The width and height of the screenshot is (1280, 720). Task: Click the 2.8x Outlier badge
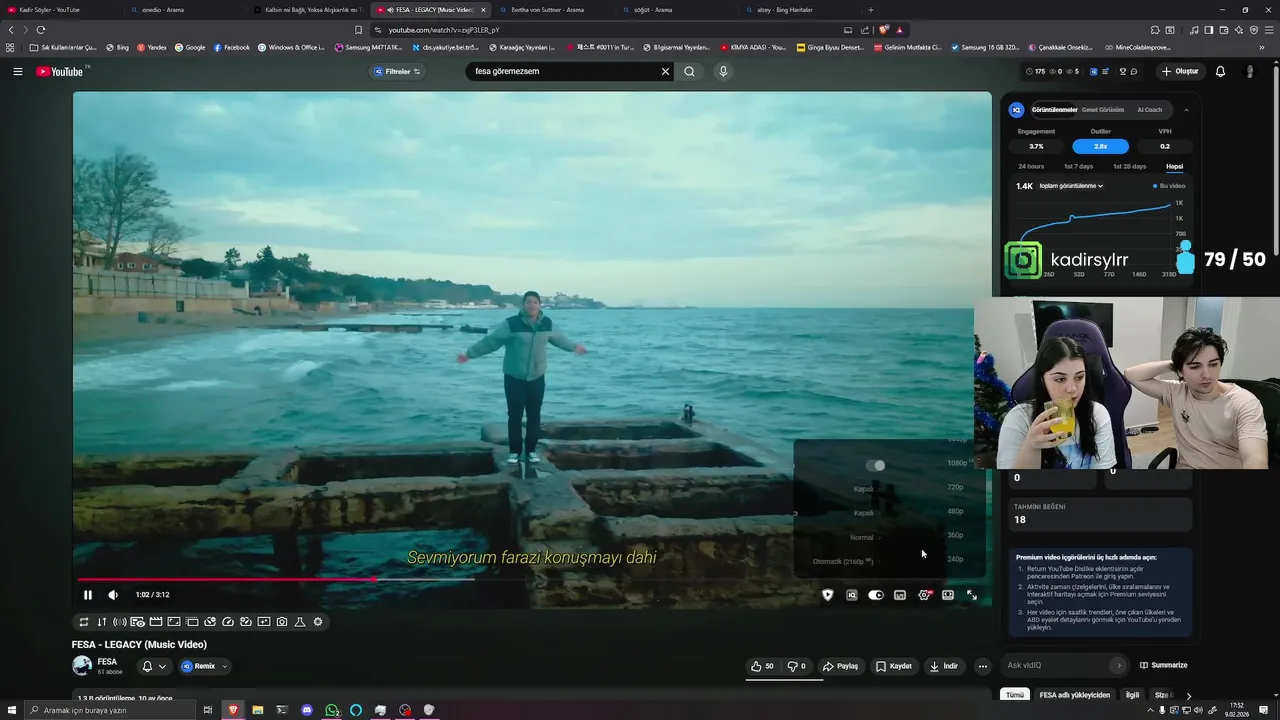click(1100, 146)
